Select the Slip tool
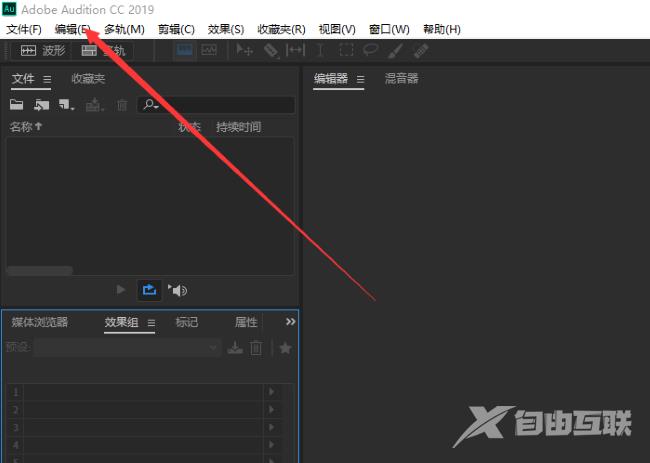The width and height of the screenshot is (650, 463). (296, 51)
